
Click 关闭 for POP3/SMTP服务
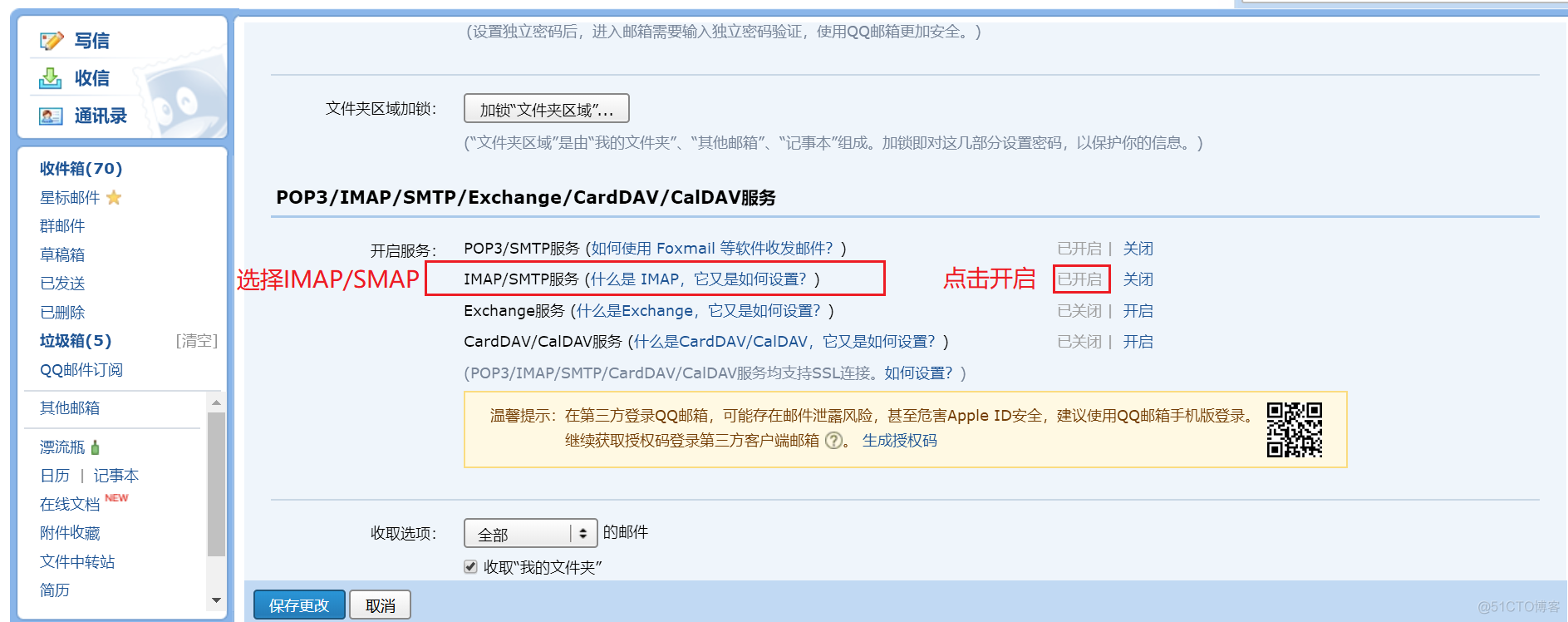tap(1138, 249)
